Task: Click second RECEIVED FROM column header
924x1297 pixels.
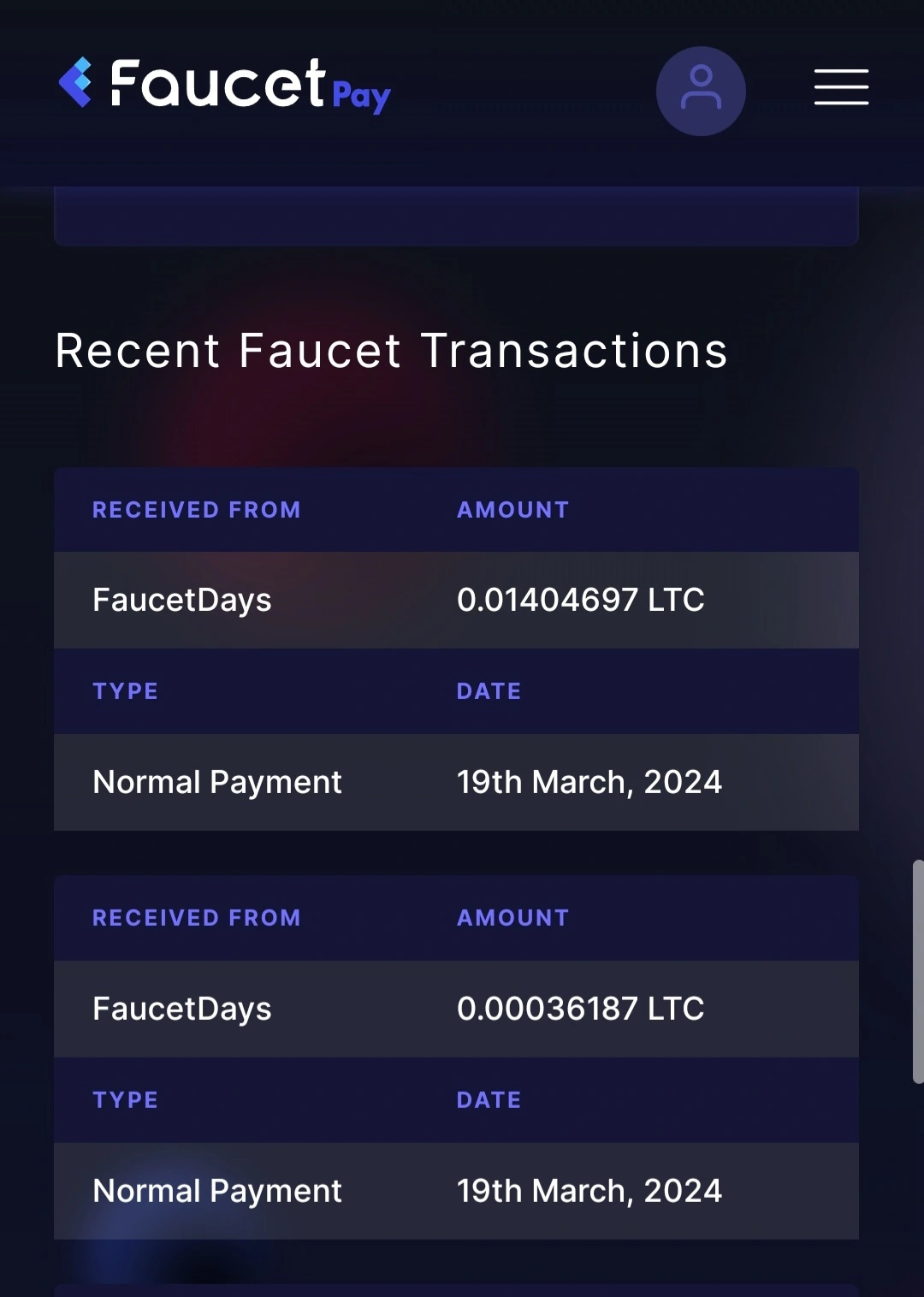Action: [x=197, y=918]
